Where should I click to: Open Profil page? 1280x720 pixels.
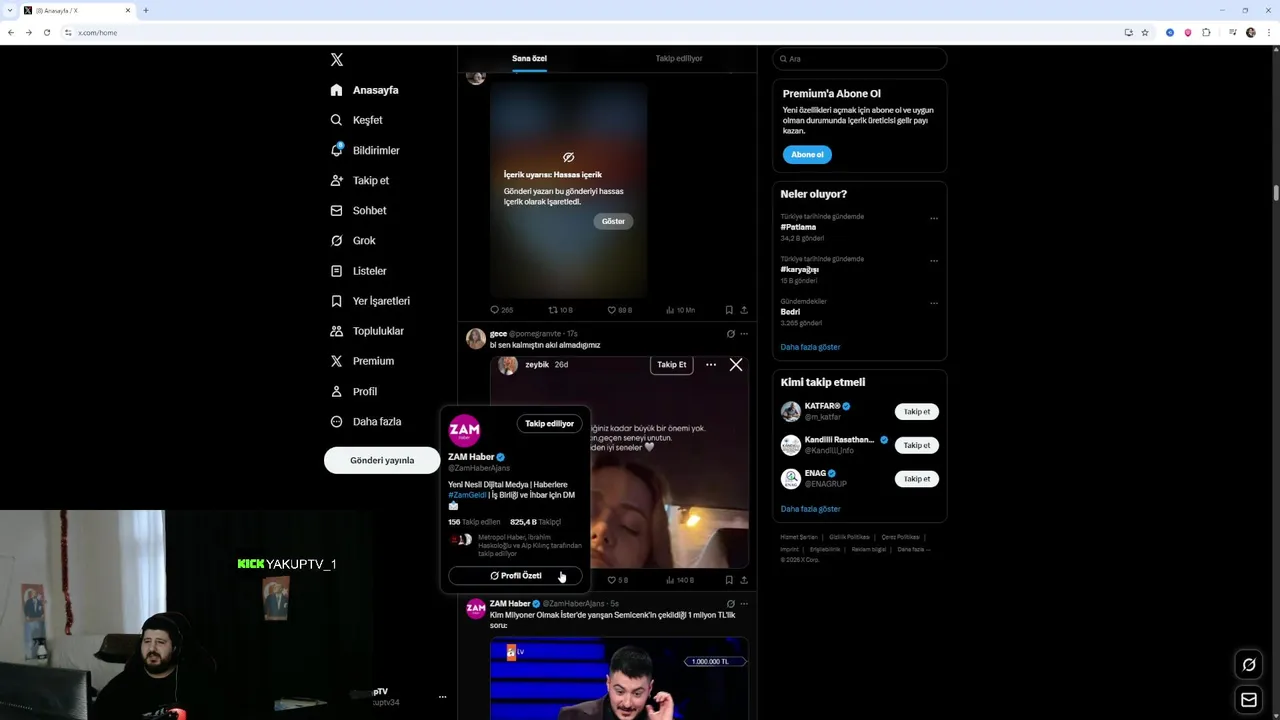(354, 391)
